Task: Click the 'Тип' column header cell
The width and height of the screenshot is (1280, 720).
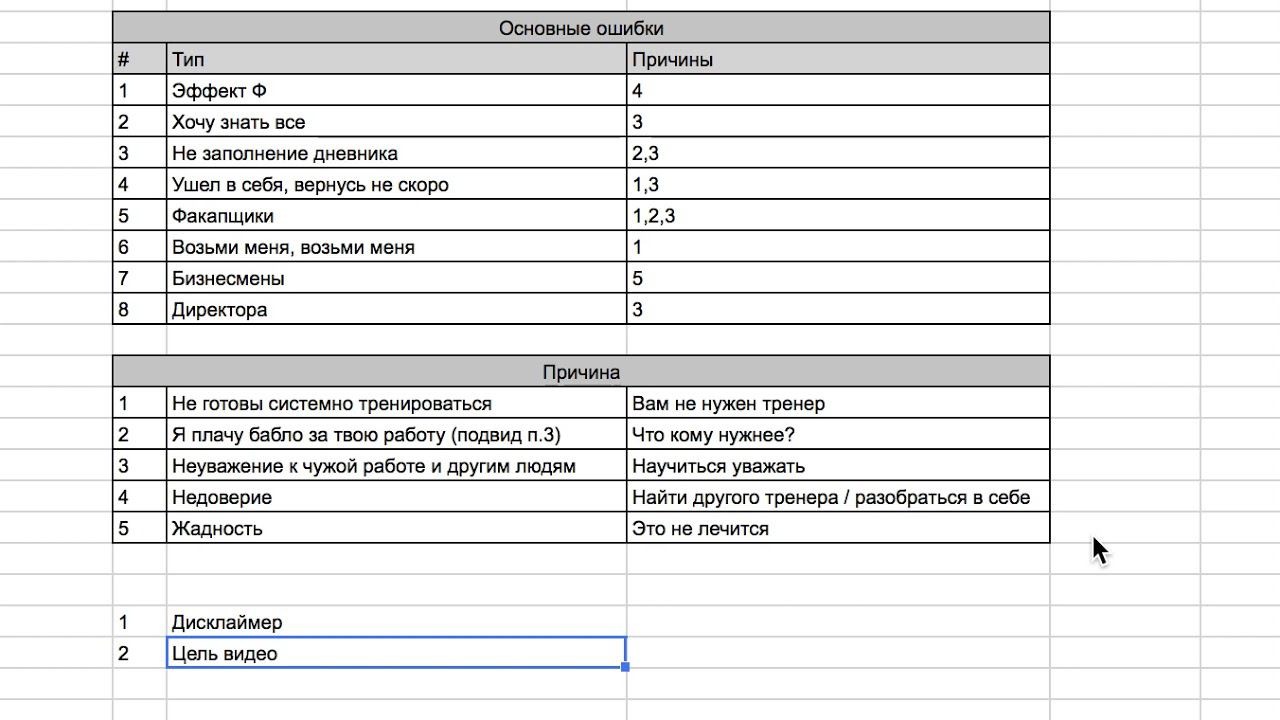Action: [x=397, y=59]
